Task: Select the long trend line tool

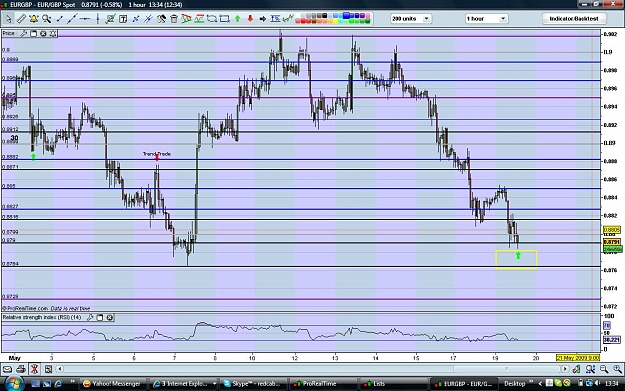Action: coord(72,19)
